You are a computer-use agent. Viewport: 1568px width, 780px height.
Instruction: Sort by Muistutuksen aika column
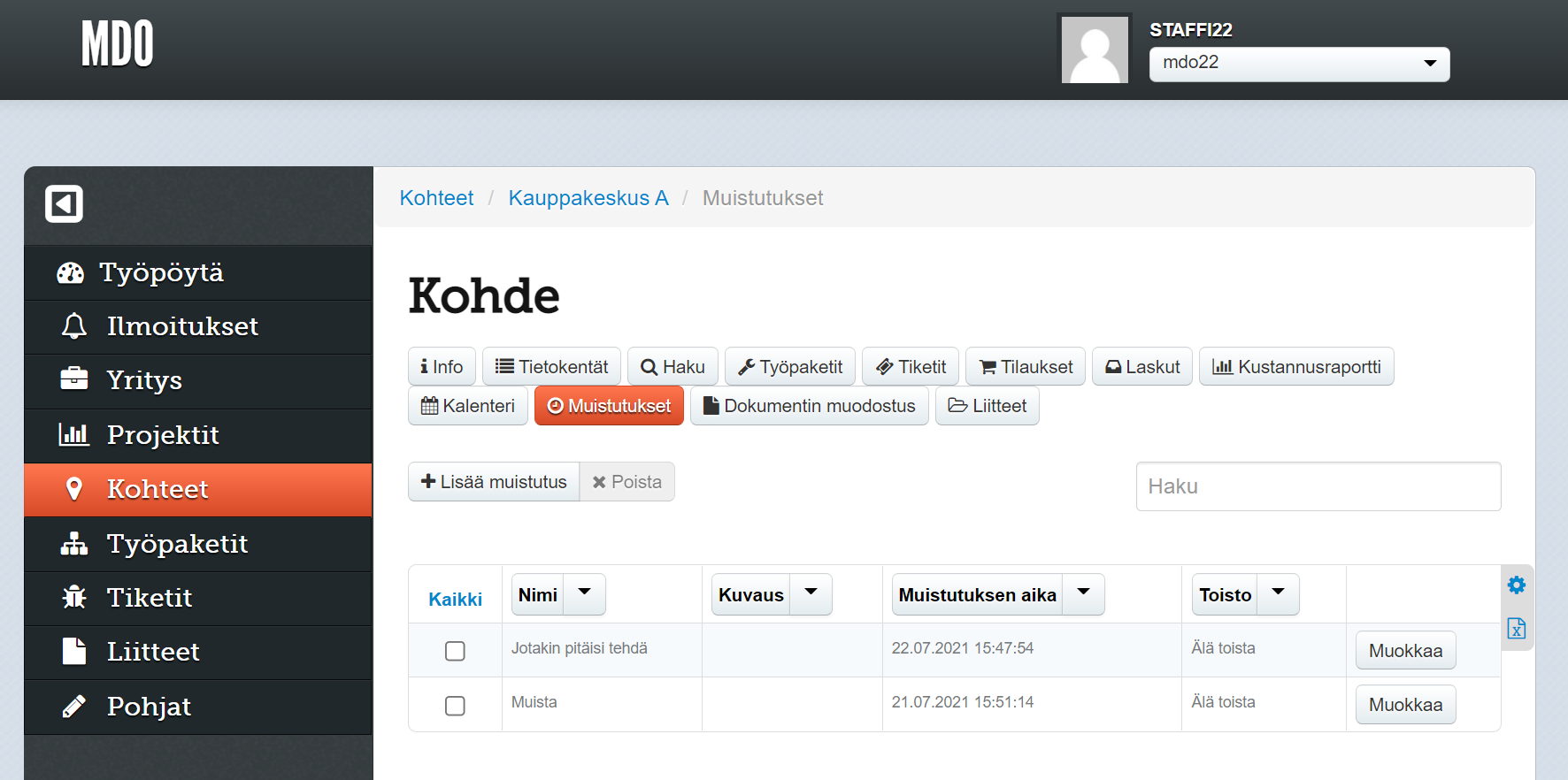click(977, 594)
